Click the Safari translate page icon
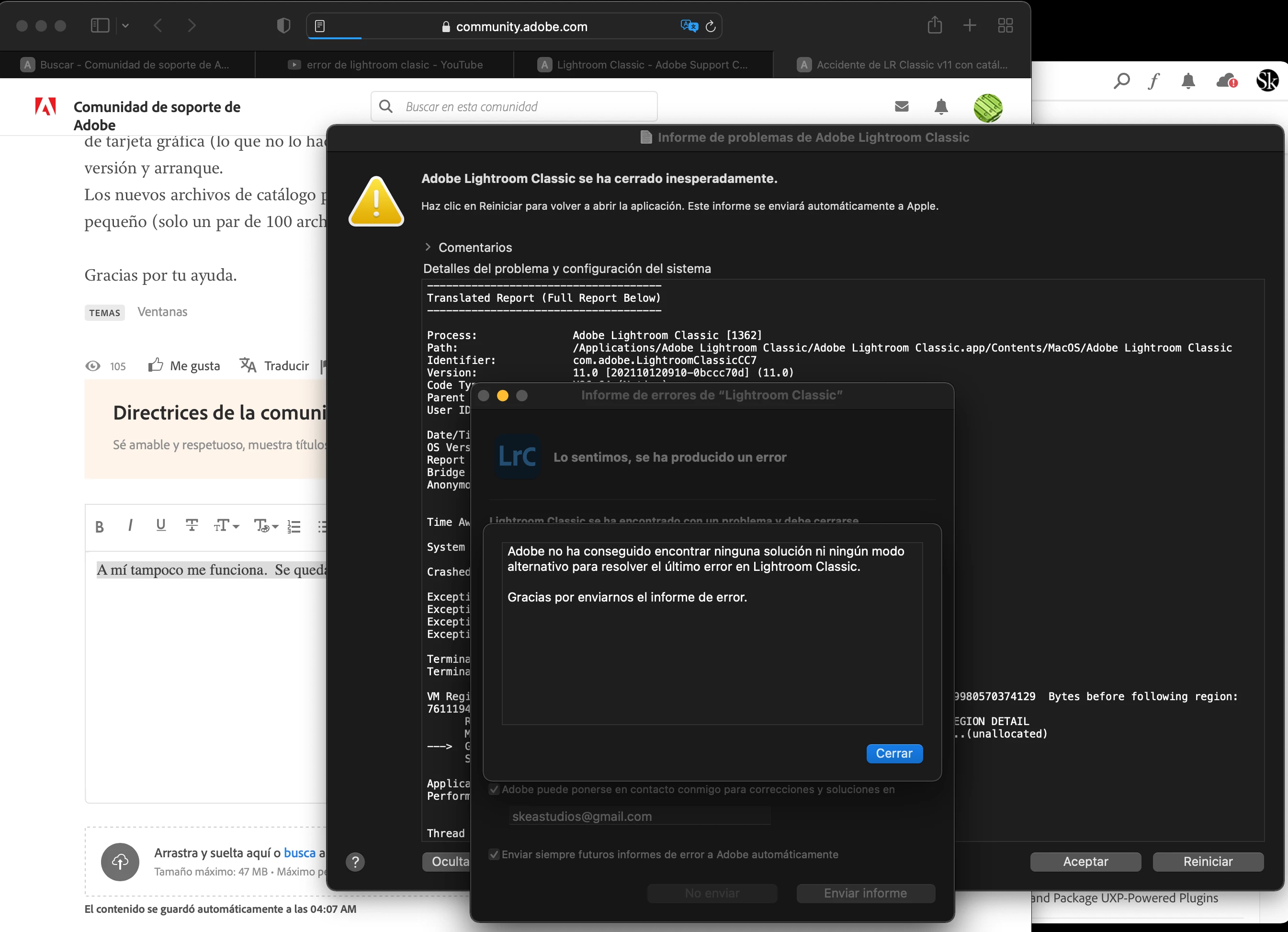1288x932 pixels. (x=689, y=26)
